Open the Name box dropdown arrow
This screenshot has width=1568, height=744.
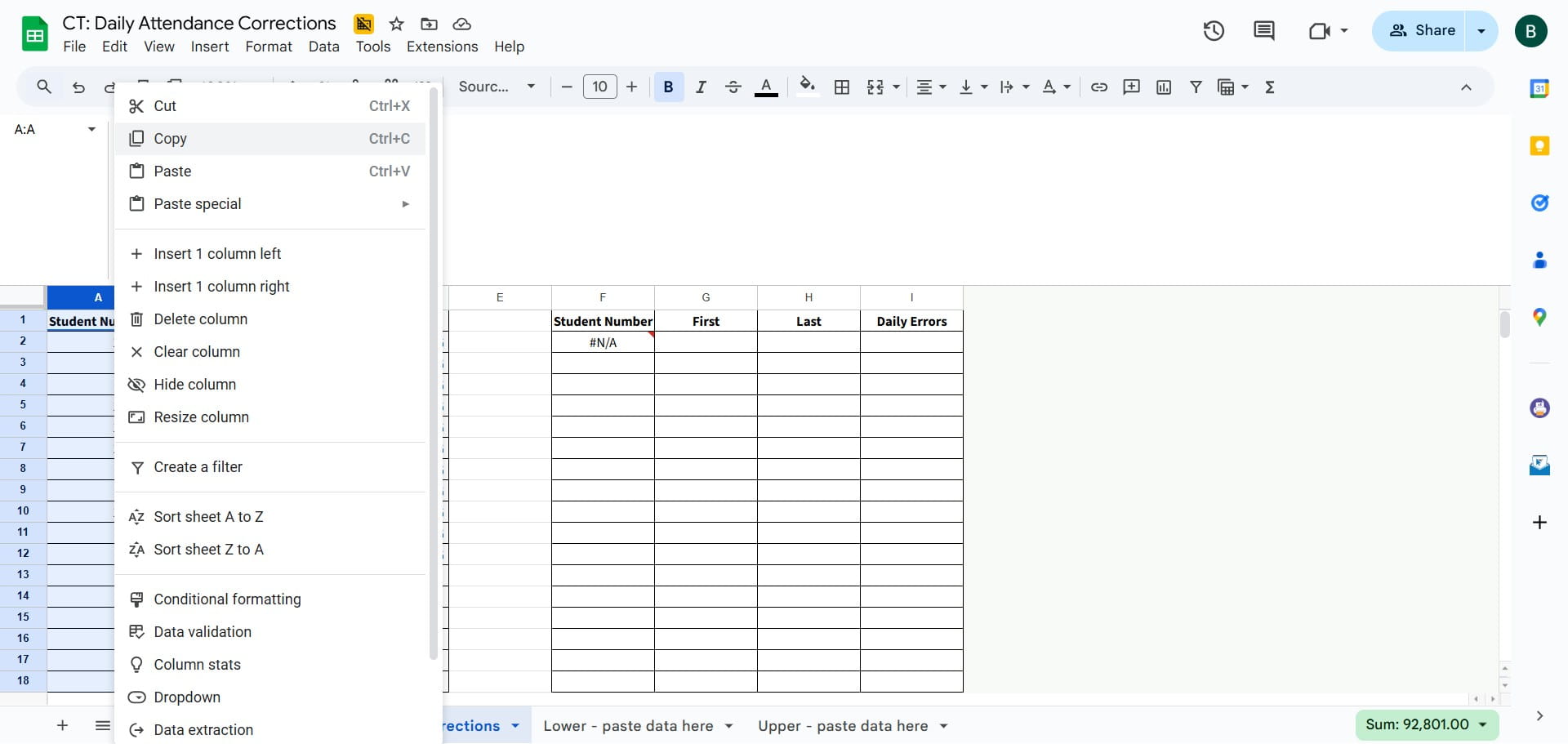coord(91,129)
